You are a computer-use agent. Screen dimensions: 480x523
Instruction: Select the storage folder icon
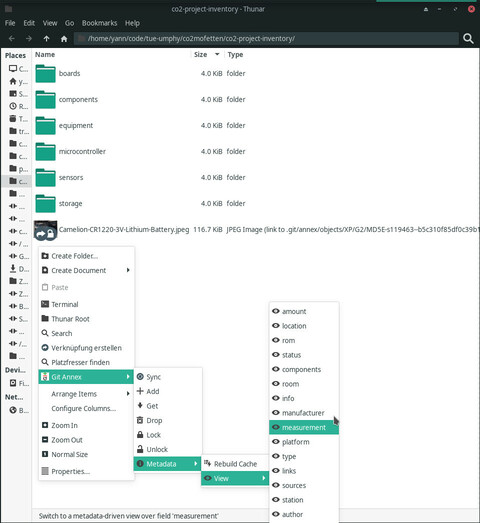[x=45, y=203]
